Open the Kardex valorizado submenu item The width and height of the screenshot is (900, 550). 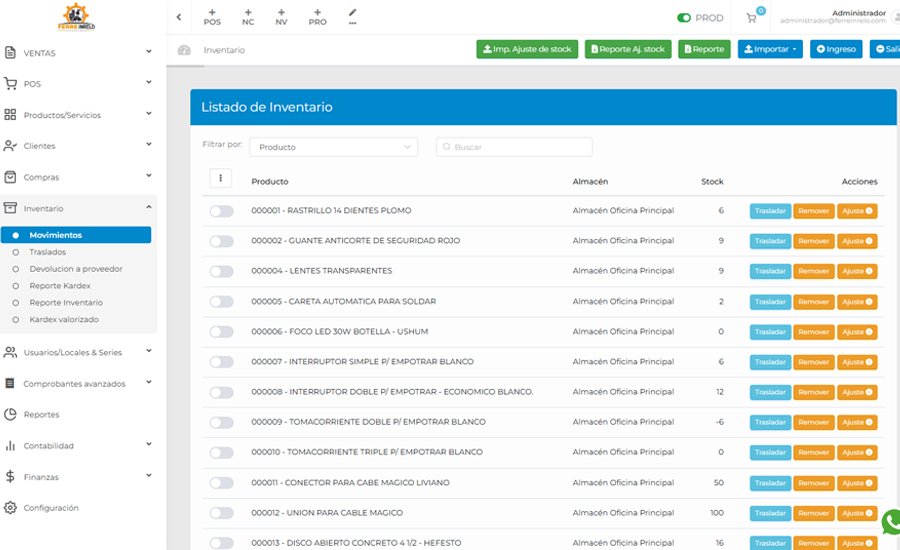tap(64, 319)
